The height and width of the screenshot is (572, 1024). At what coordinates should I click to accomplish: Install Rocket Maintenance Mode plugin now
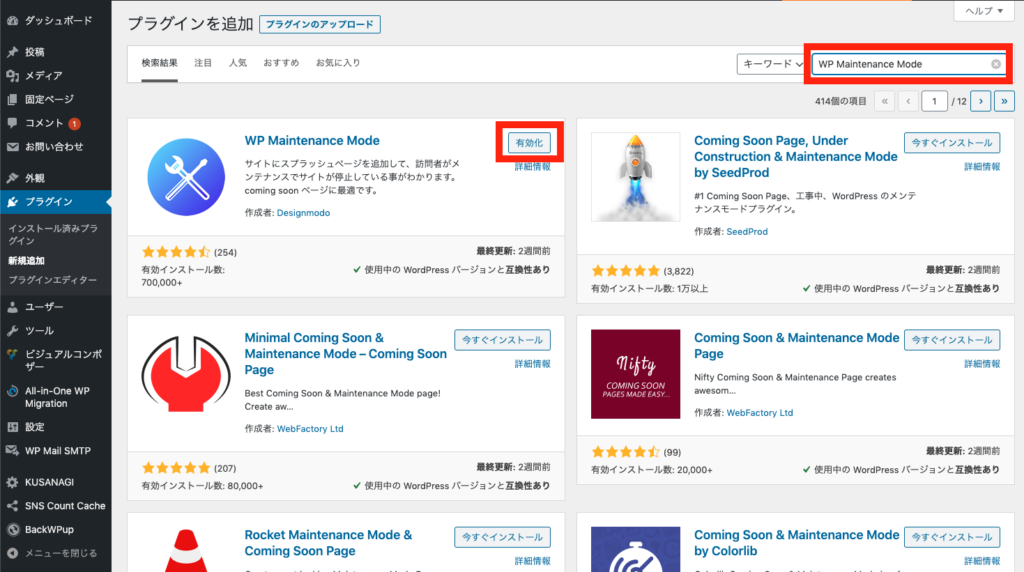coord(502,537)
